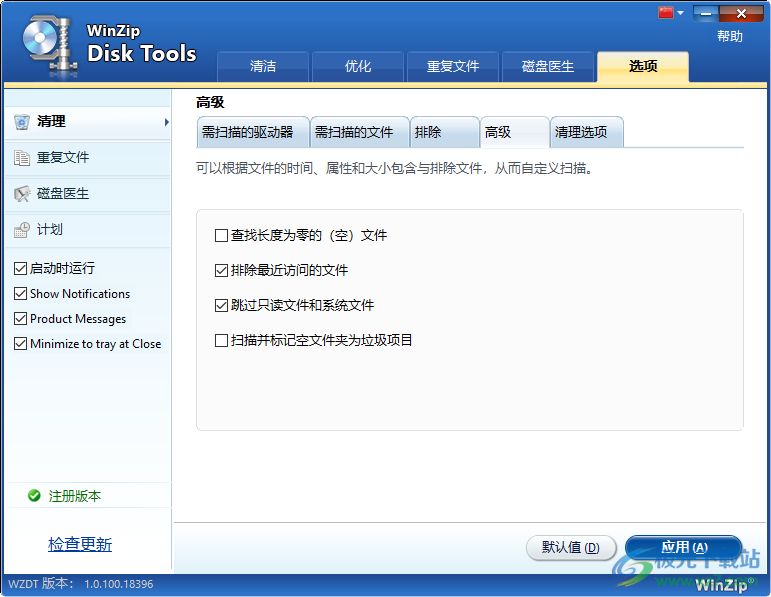The image size is (771, 597).
Task: Open 计划 settings in the sidebar
Action: 88,230
